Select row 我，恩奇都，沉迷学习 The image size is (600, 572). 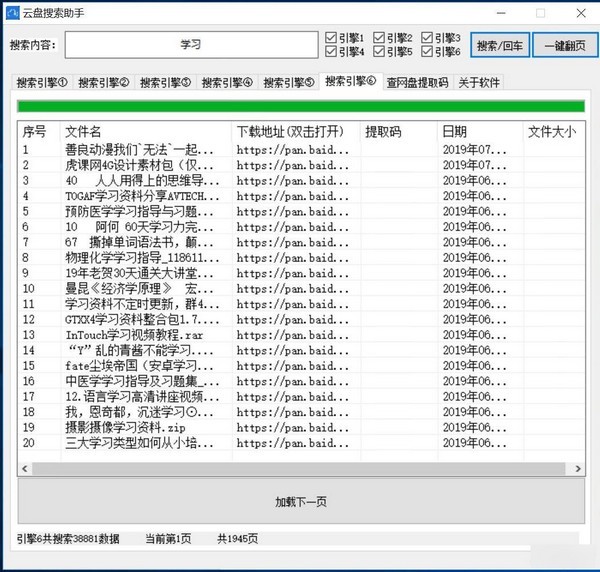pyautogui.click(x=301, y=412)
